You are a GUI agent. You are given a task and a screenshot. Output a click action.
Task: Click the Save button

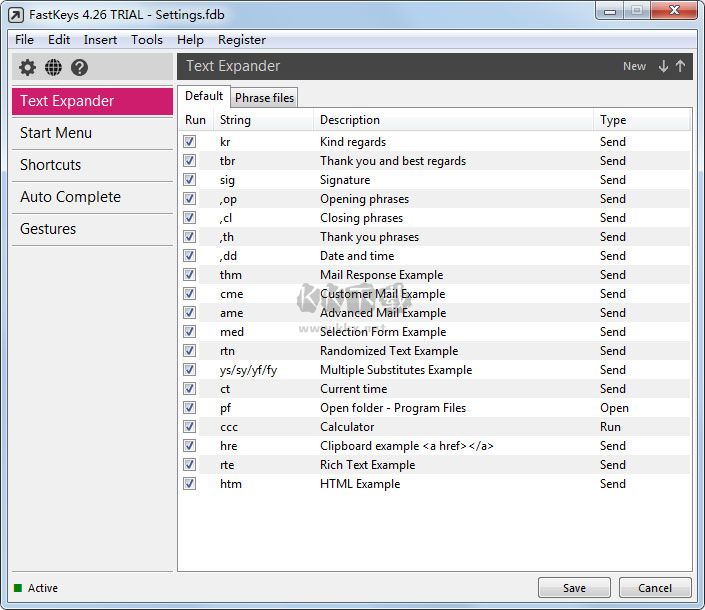(x=574, y=588)
